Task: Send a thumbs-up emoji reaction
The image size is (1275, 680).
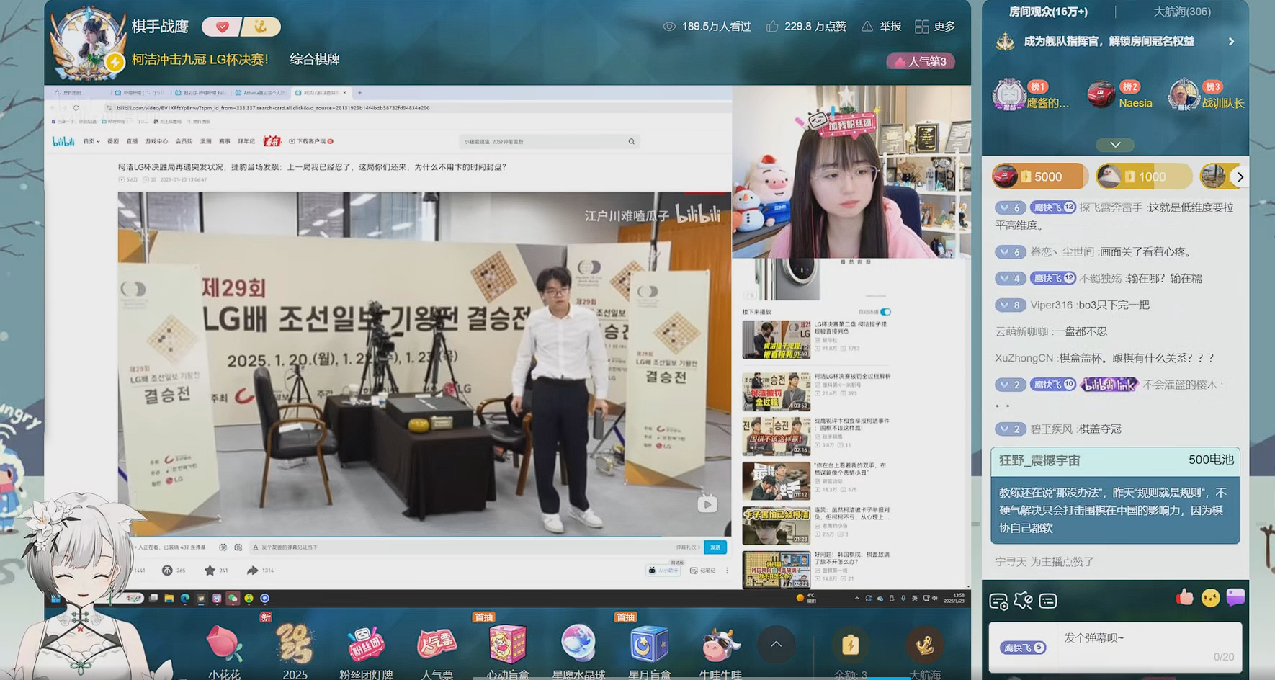Action: click(x=1185, y=597)
